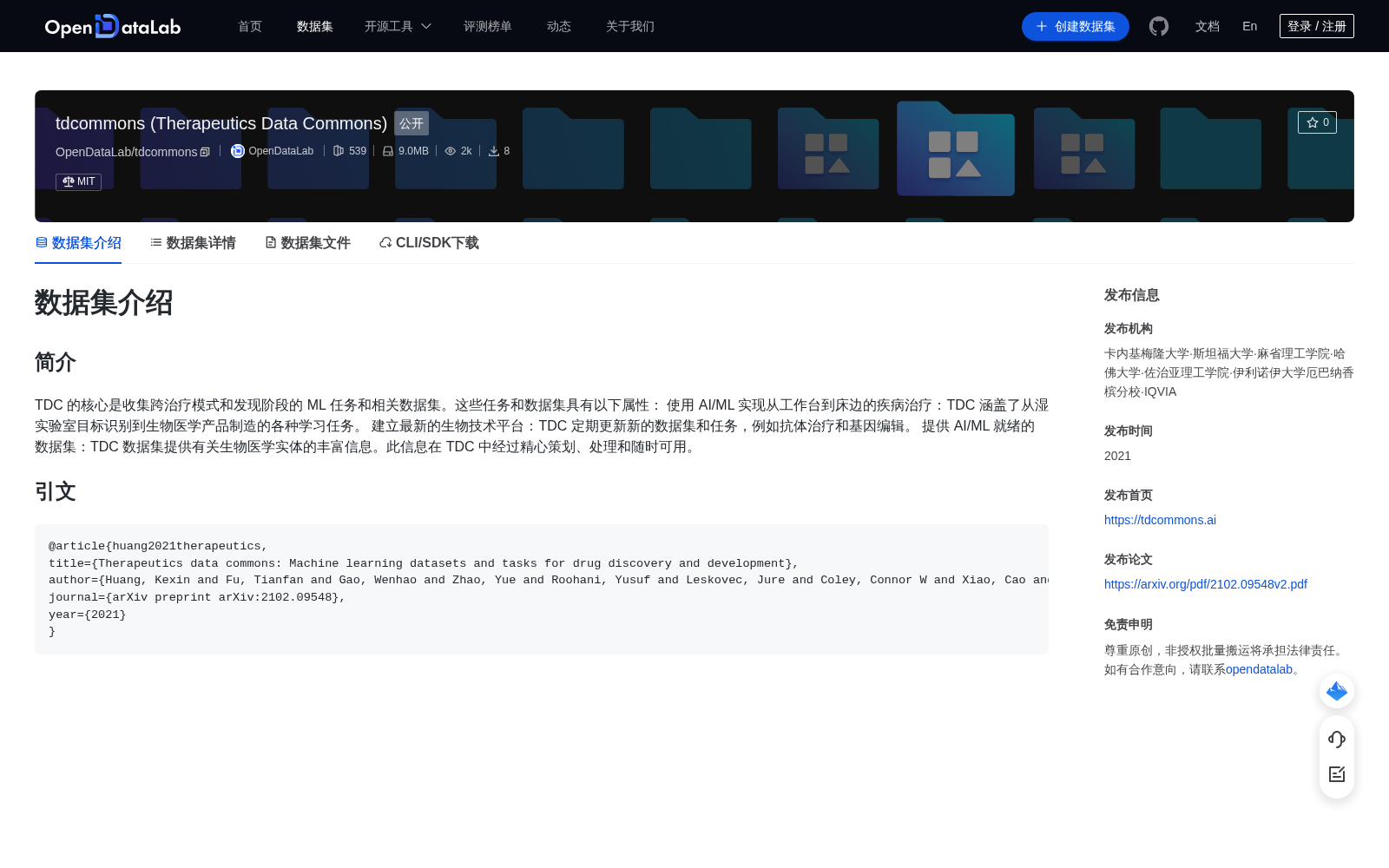Copy the OpenDataLab/tdcommons path icon
This screenshot has width=1389, height=868.
[205, 152]
